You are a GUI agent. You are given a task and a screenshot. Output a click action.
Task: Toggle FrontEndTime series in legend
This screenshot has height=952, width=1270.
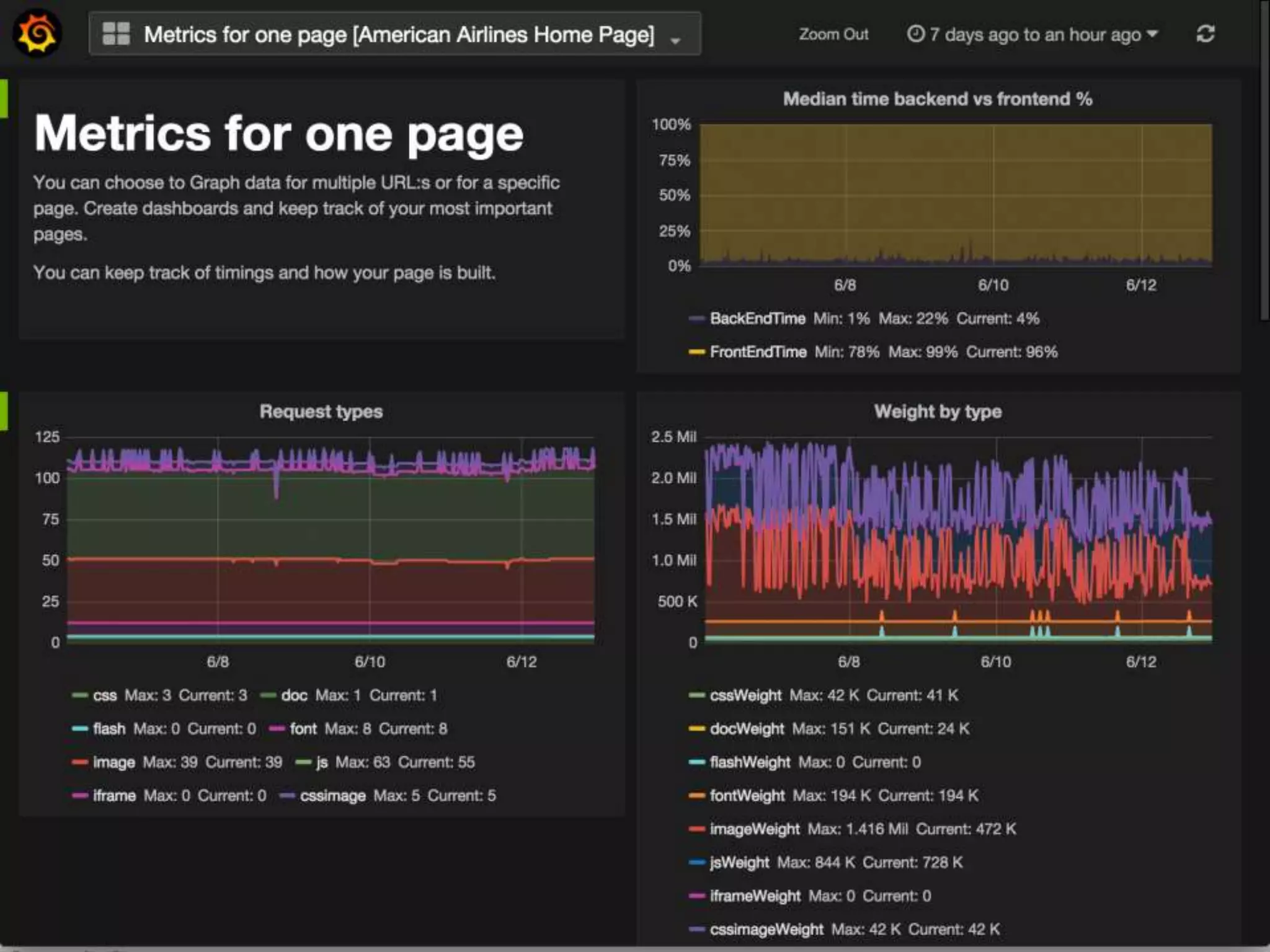pos(758,352)
